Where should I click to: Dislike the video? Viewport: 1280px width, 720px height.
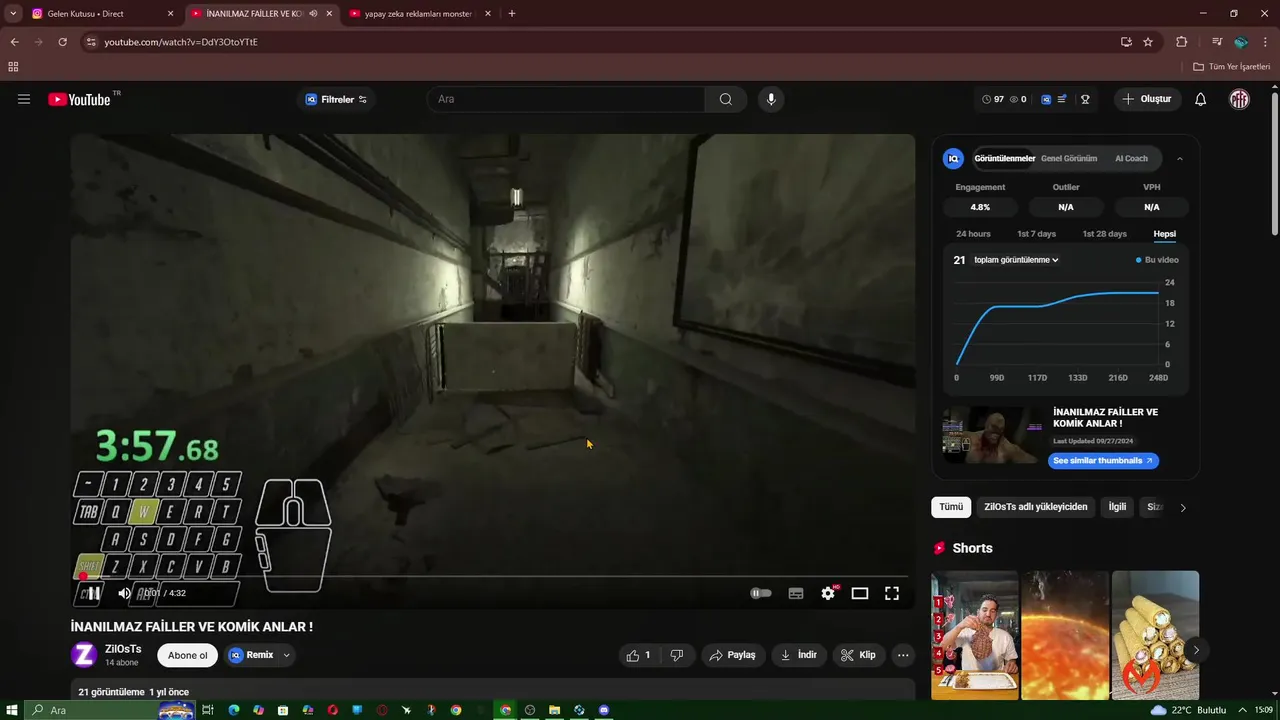coord(677,655)
